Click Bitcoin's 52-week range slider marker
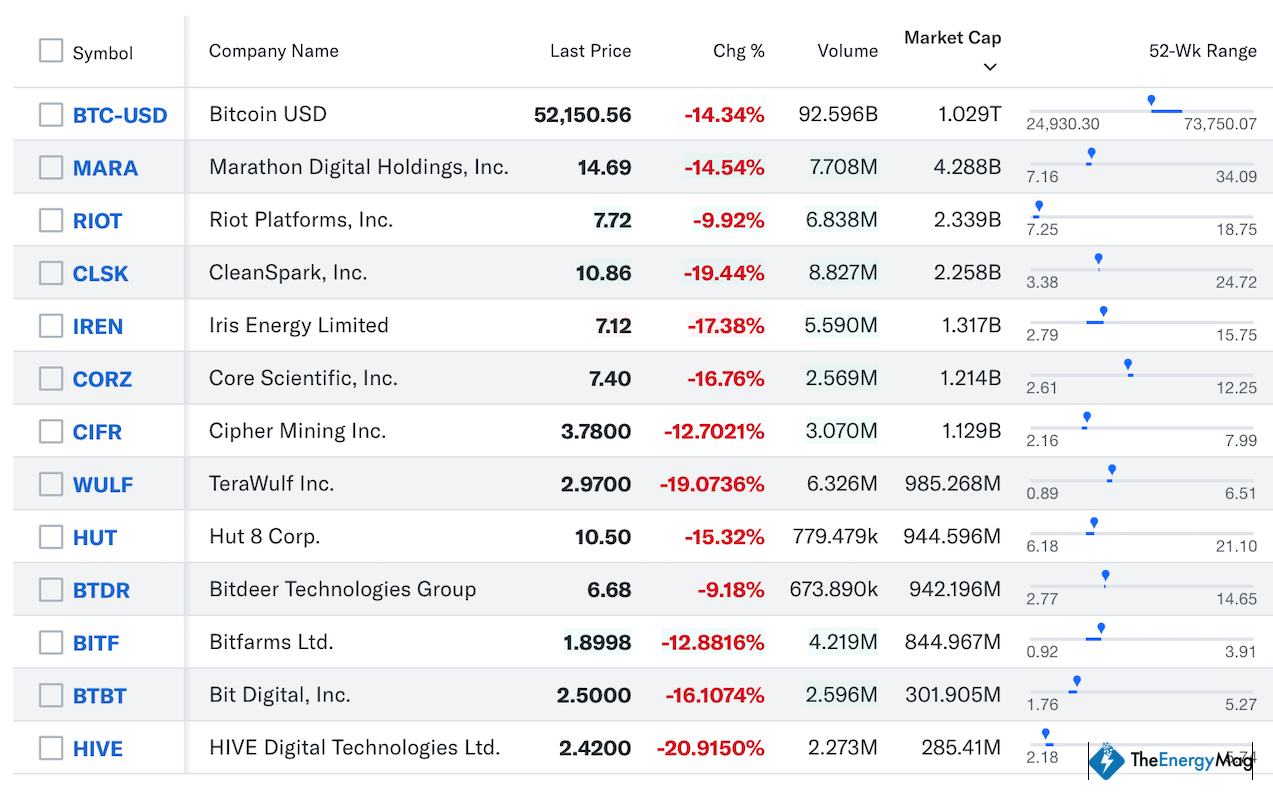1273x800 pixels. pos(1152,100)
